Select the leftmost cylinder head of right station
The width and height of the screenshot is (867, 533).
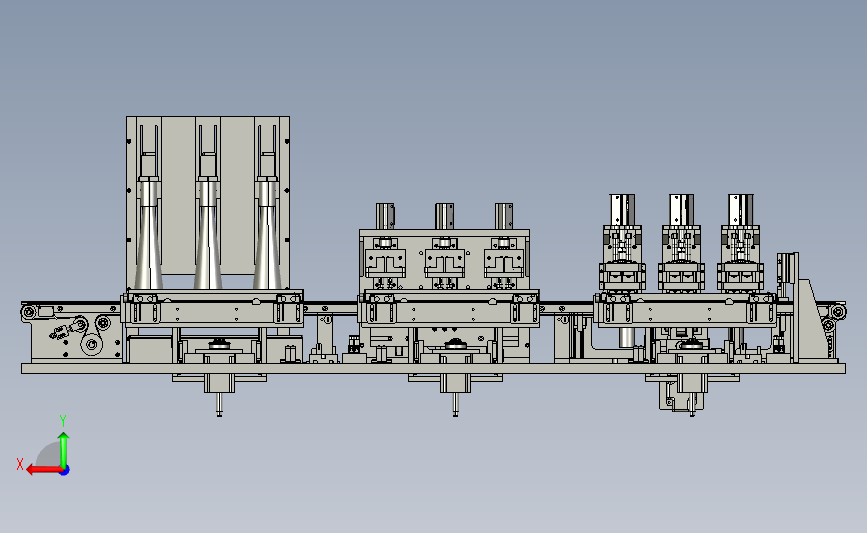tap(622, 210)
